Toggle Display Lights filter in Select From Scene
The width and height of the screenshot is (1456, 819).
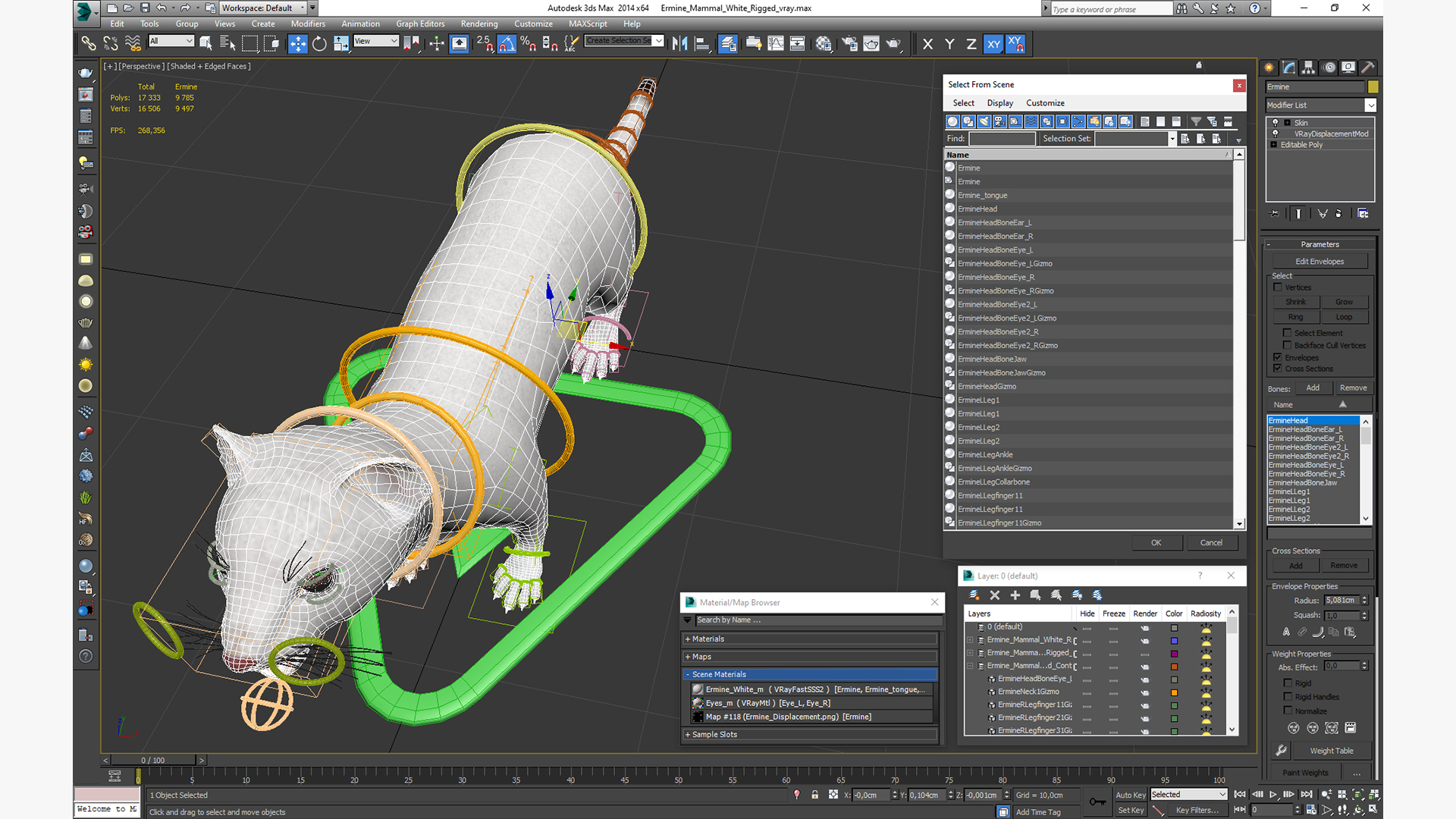(984, 121)
